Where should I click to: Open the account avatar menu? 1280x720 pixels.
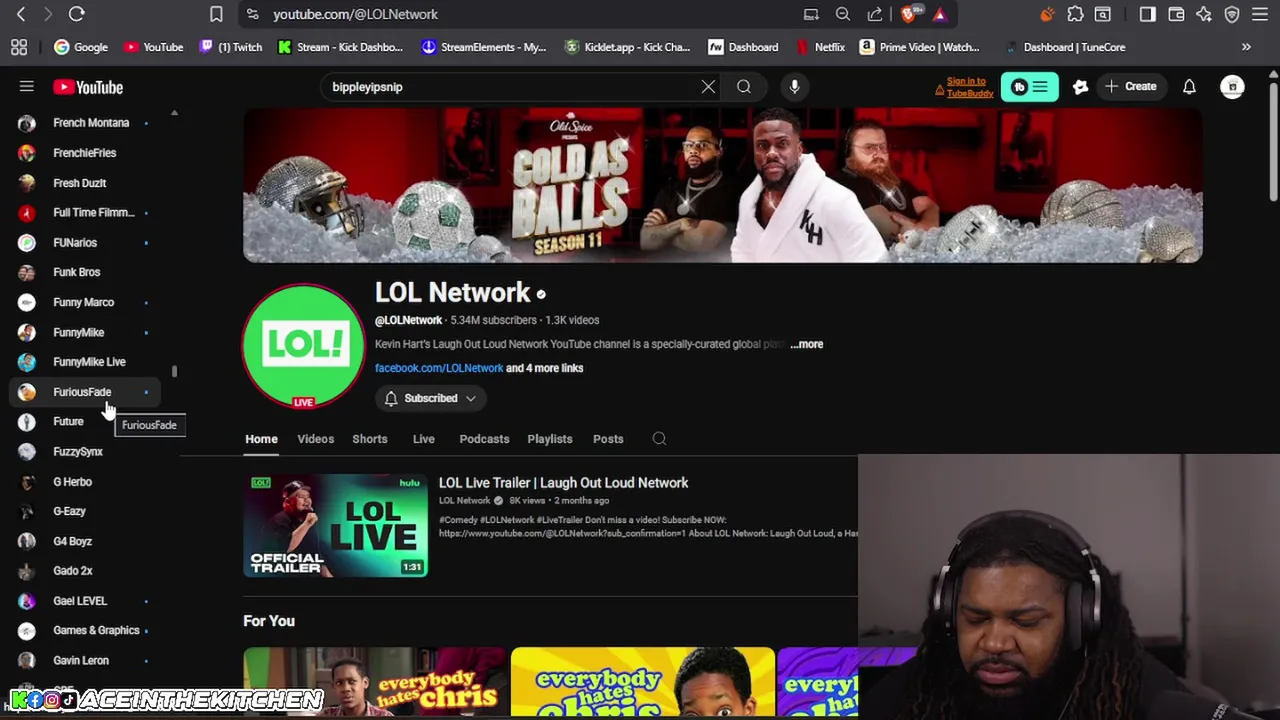pos(1232,87)
